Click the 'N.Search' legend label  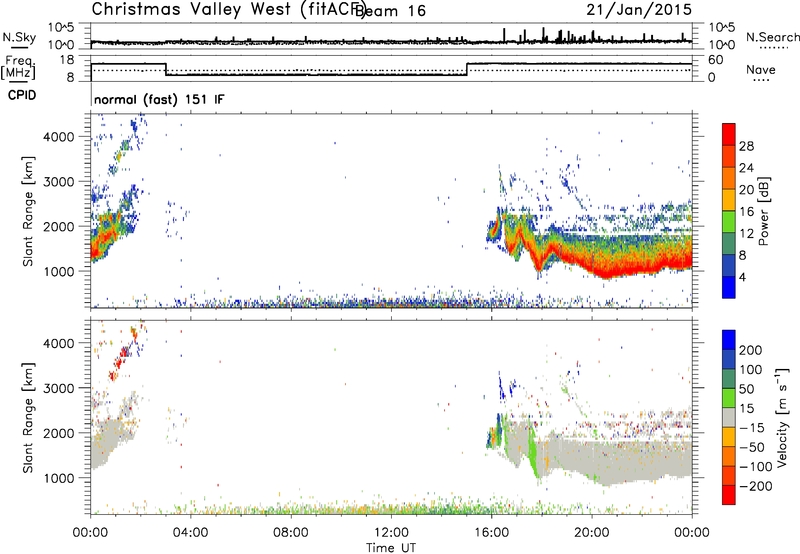[x=773, y=37]
